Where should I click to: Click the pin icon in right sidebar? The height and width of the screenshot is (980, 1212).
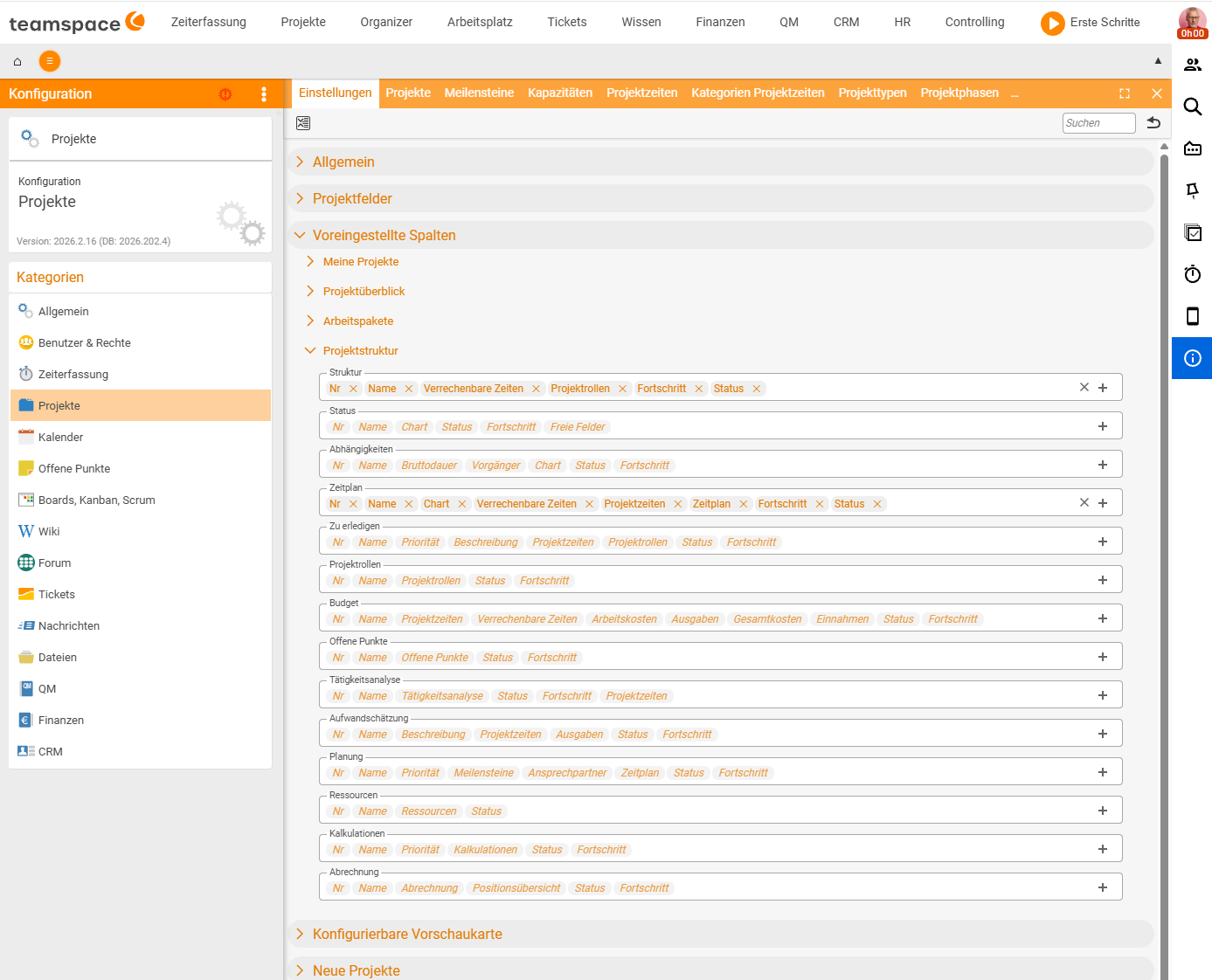click(1193, 190)
